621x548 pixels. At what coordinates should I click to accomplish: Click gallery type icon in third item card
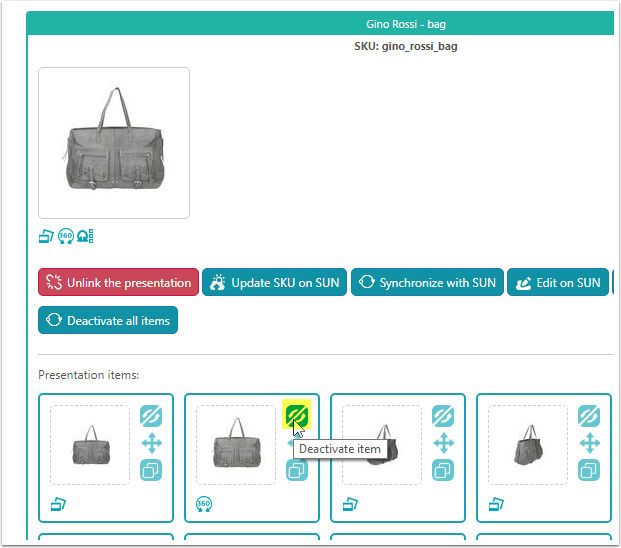350,504
